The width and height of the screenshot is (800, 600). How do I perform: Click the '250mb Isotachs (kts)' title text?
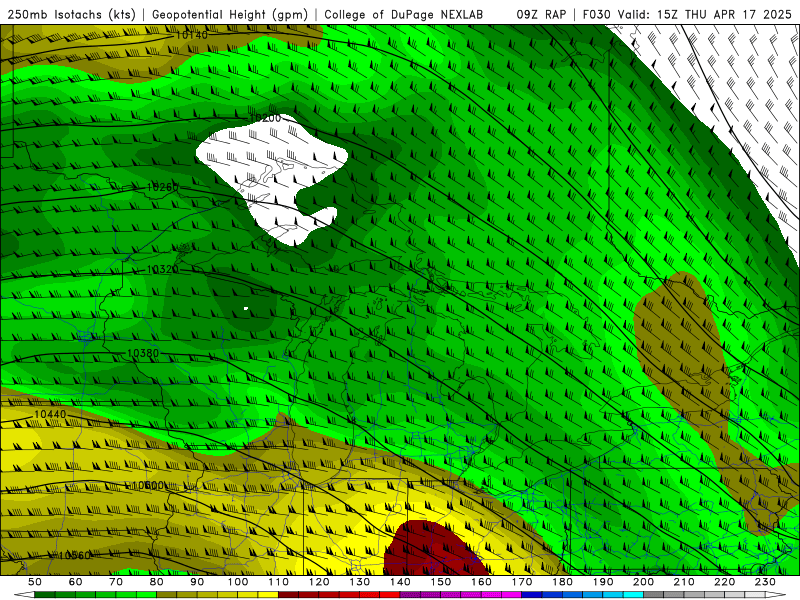pyautogui.click(x=71, y=14)
